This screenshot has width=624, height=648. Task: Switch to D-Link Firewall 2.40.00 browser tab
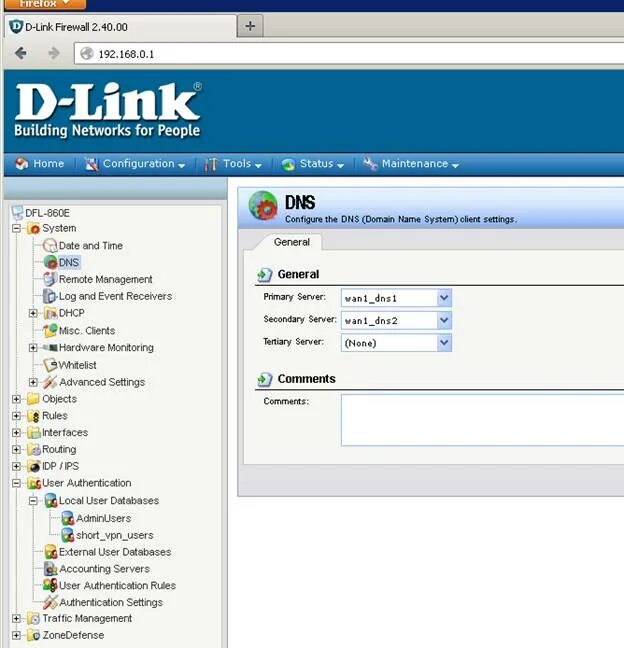pos(120,26)
